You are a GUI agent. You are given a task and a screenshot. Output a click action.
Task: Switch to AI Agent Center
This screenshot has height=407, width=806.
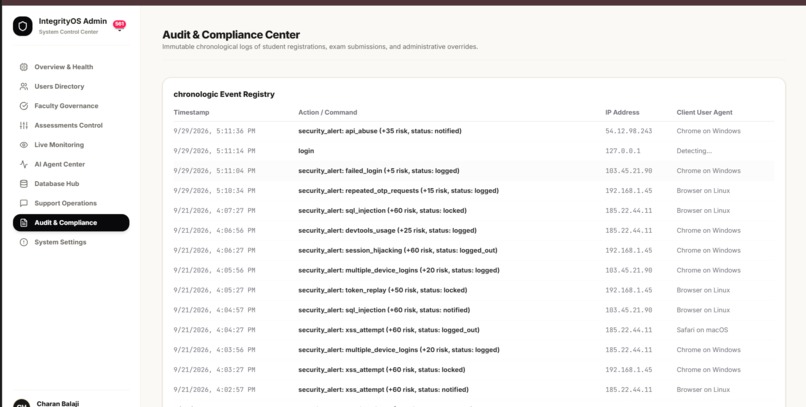click(71, 164)
